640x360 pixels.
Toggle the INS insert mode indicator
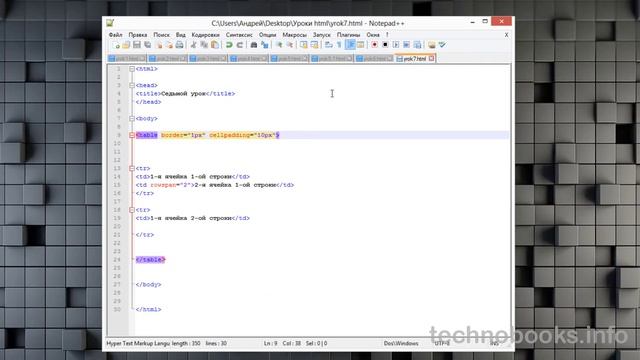click(x=494, y=344)
